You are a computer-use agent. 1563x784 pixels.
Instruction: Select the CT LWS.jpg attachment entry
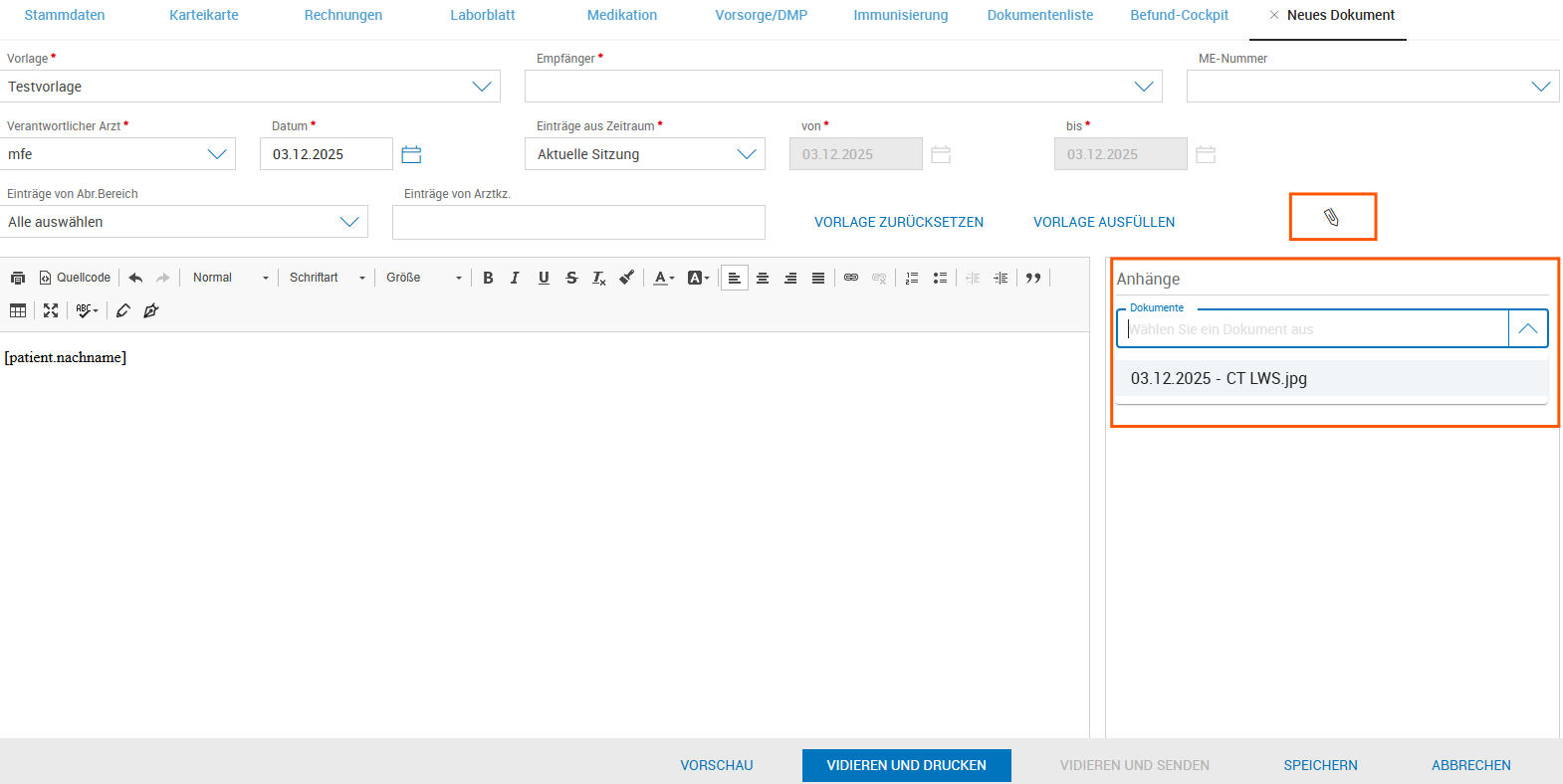(1219, 378)
